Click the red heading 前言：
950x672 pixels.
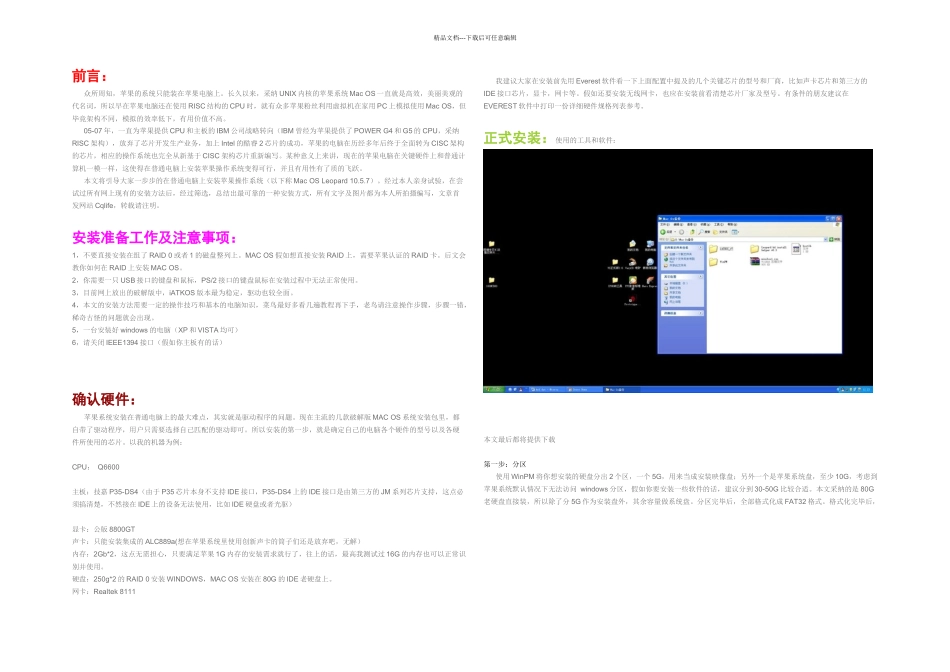(x=90, y=76)
